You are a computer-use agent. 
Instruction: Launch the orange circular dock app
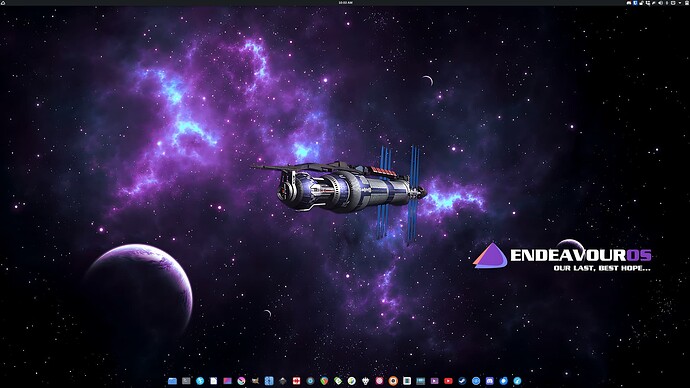[393, 381]
